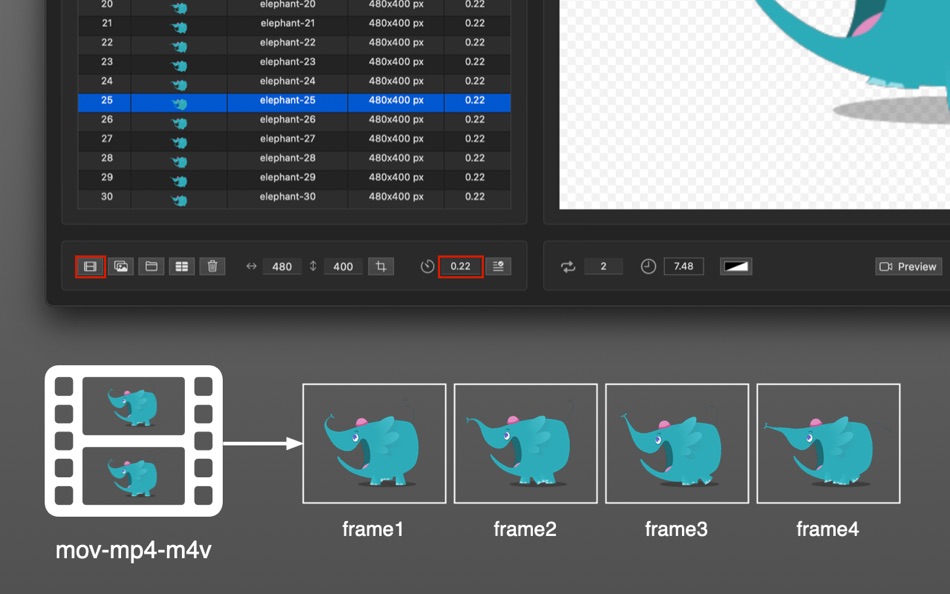Click the width field showing 480

click(282, 267)
